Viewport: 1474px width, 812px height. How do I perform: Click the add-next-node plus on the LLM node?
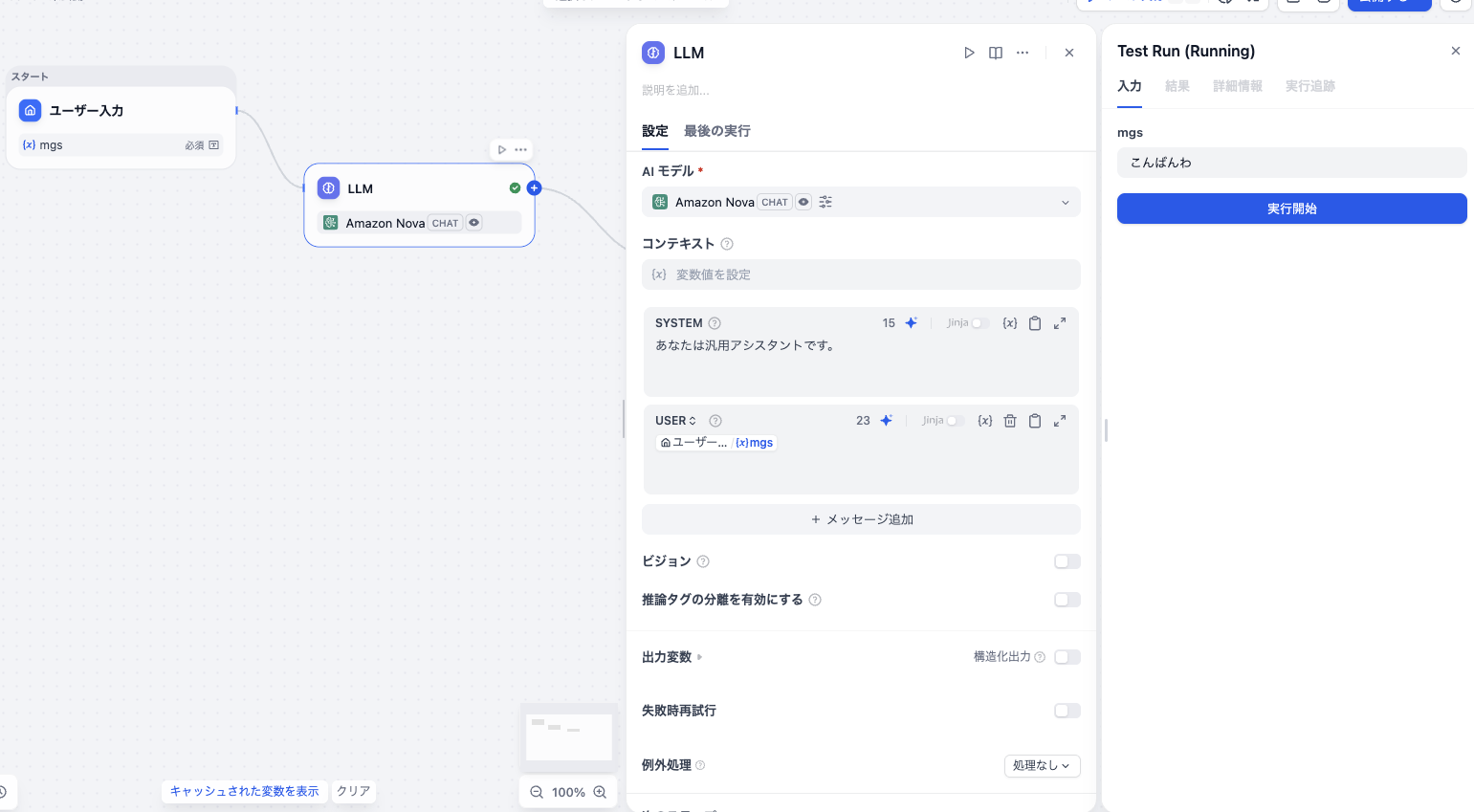[x=534, y=188]
